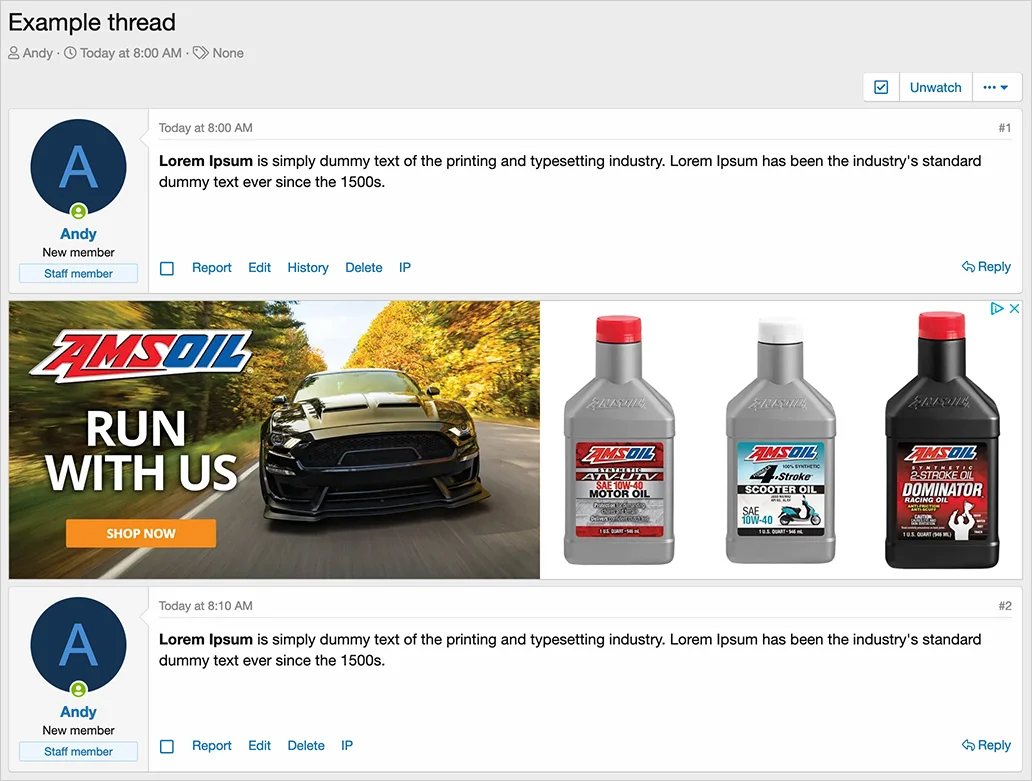Click Andy's avatar on post #1
The height and width of the screenshot is (781, 1032).
click(78, 166)
